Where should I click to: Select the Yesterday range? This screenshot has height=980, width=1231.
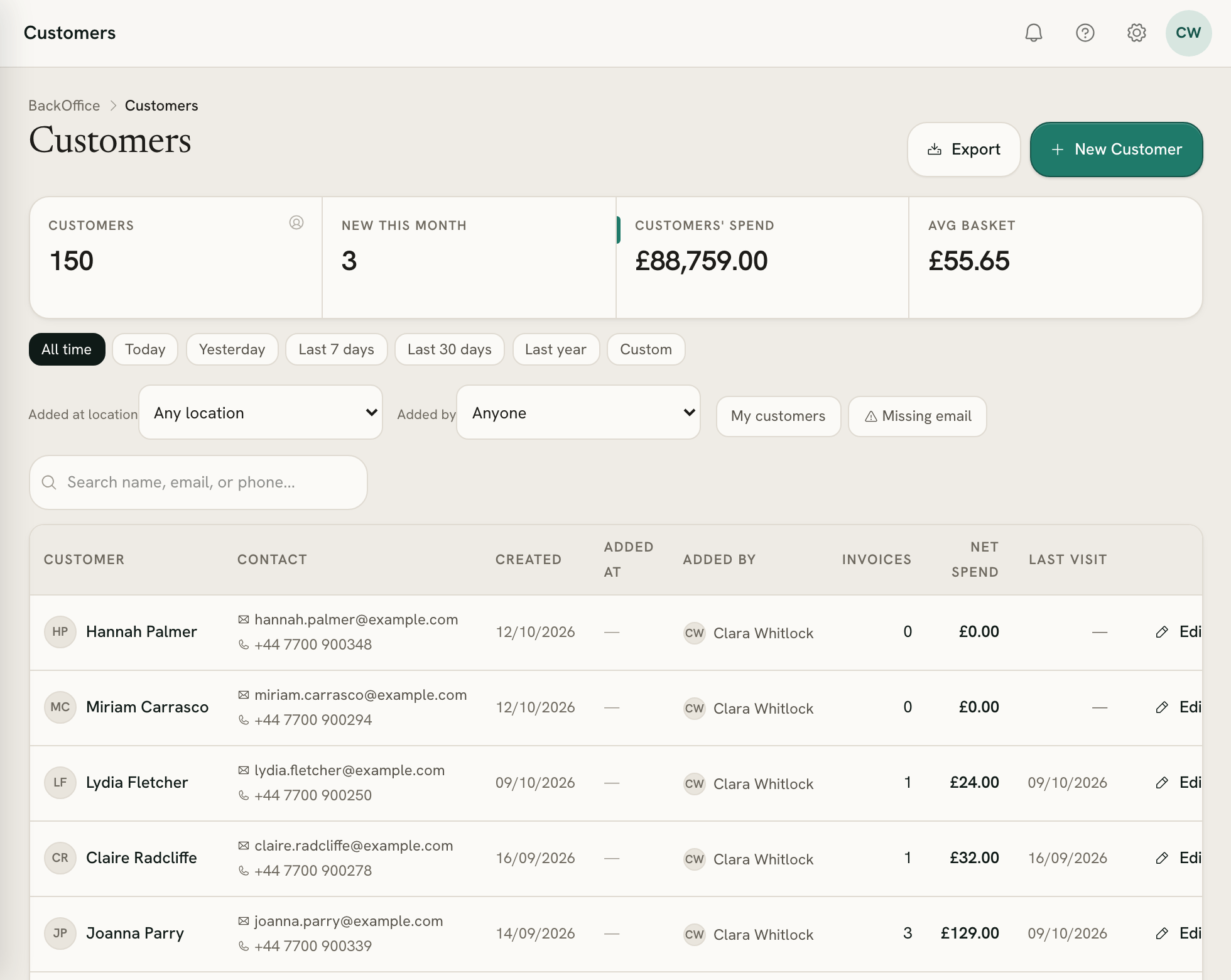[232, 349]
